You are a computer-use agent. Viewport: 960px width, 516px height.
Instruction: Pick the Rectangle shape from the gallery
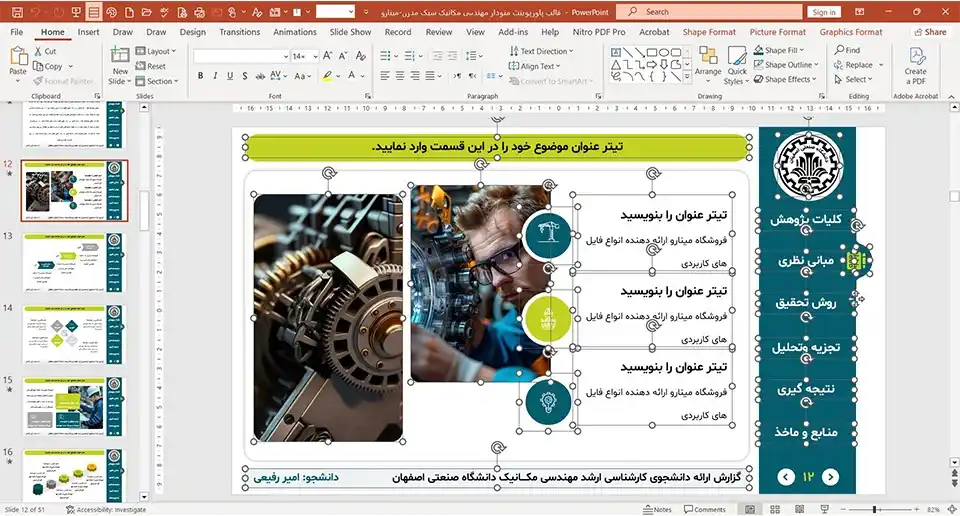coord(651,53)
